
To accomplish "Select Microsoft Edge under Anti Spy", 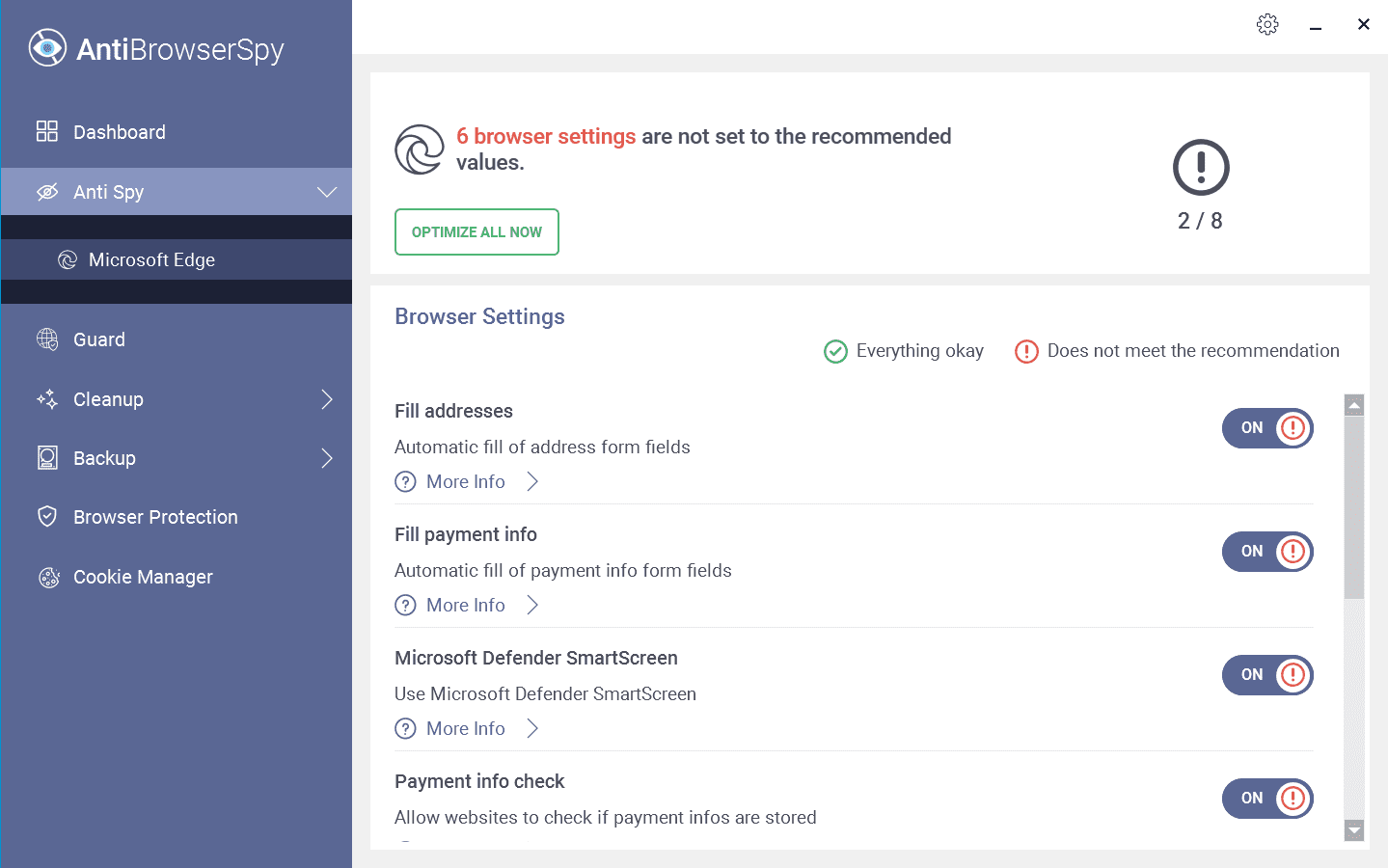I will (x=151, y=259).
